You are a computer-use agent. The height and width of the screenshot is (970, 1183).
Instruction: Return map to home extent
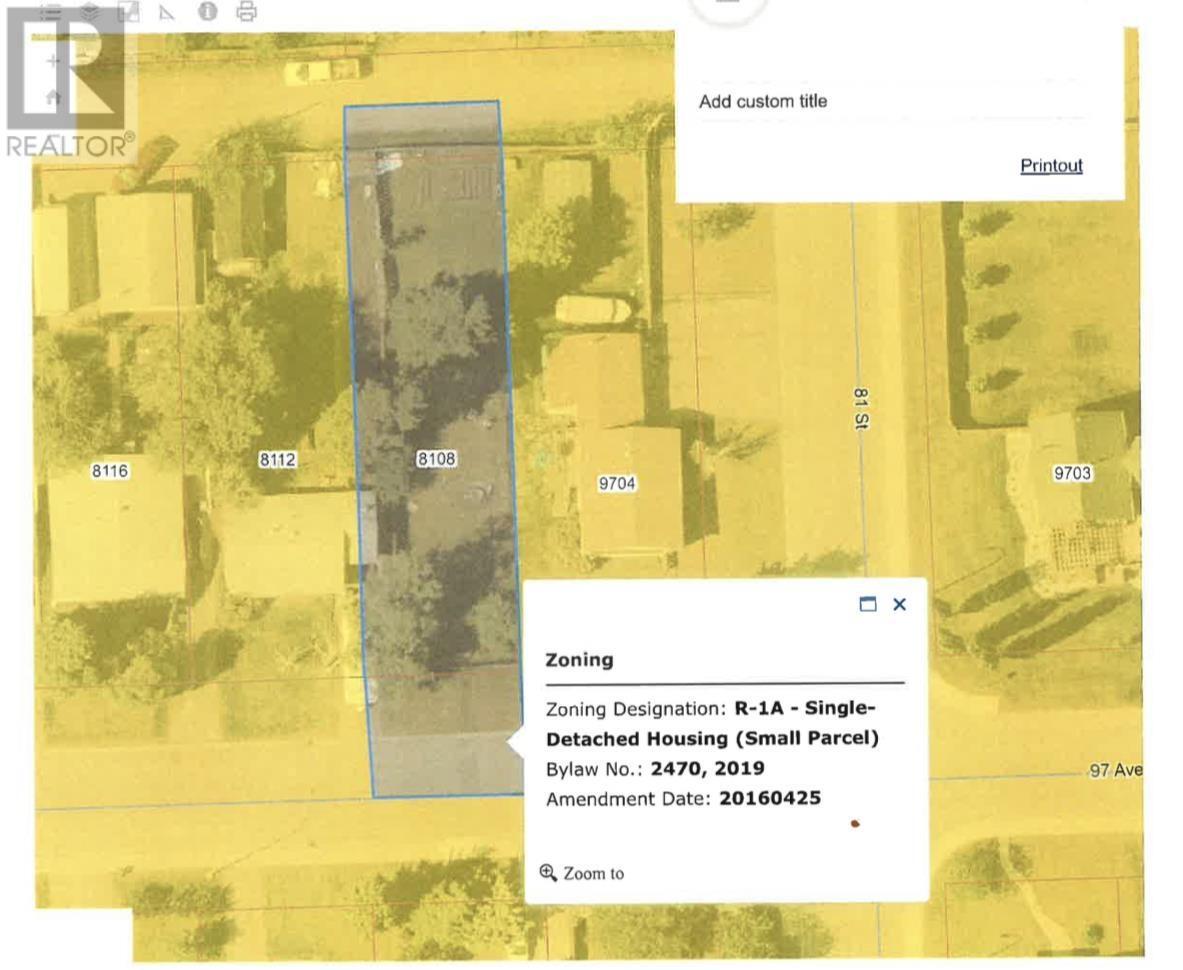tap(53, 97)
